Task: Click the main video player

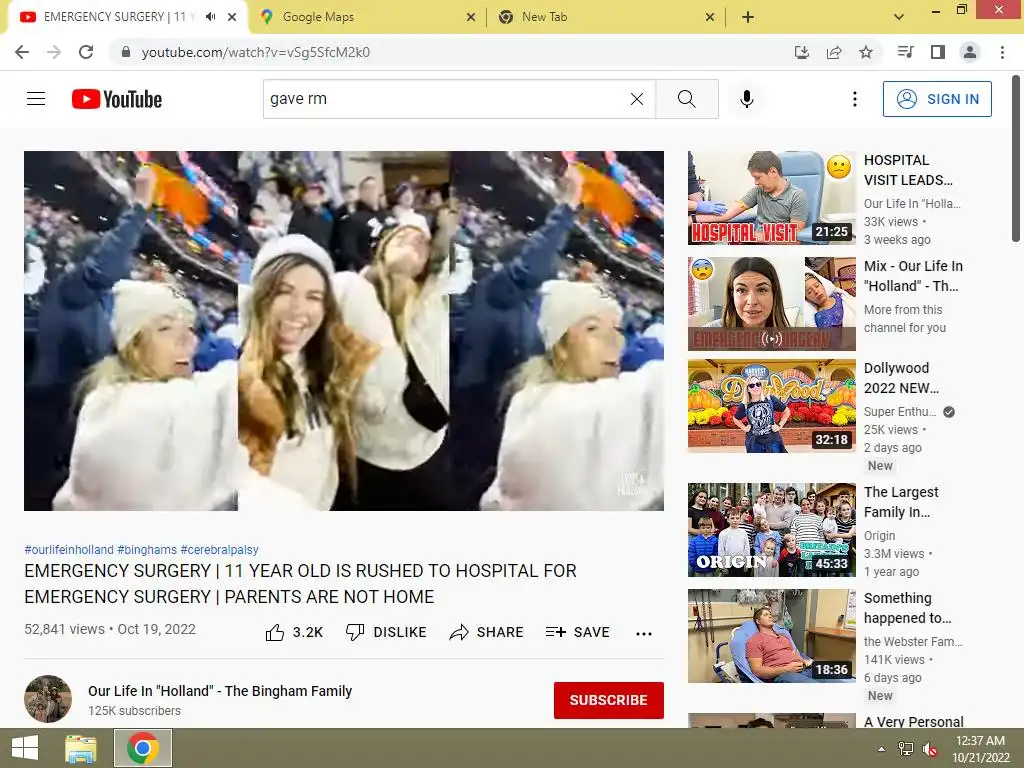Action: click(344, 331)
